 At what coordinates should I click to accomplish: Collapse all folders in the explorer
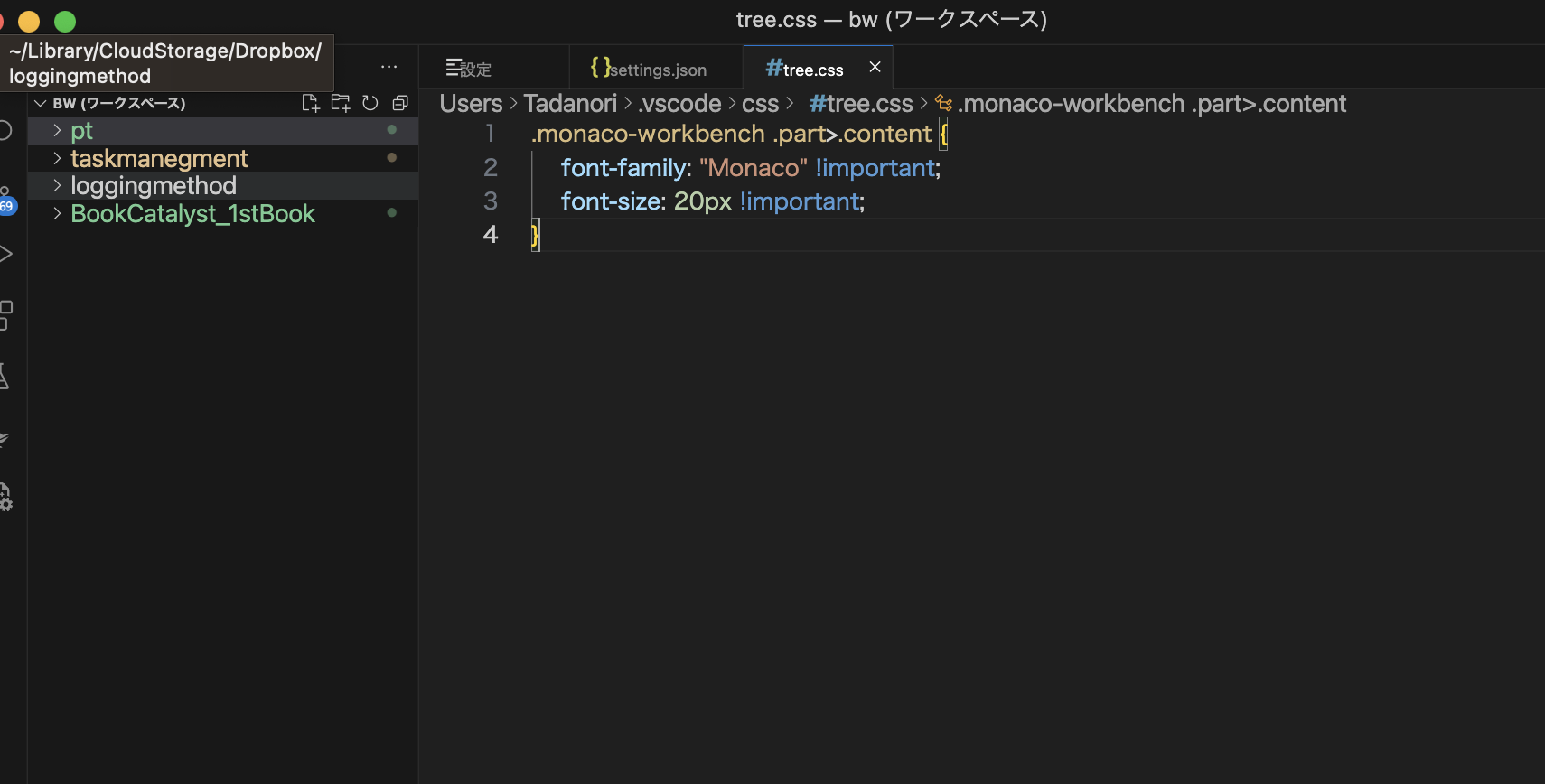(400, 103)
